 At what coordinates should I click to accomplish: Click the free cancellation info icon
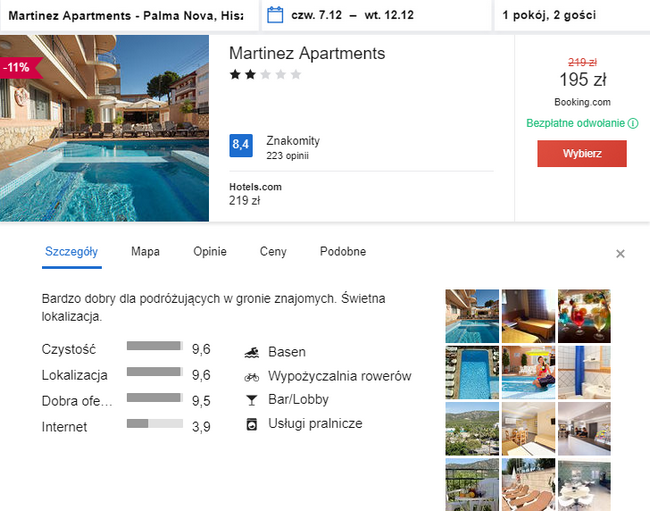[633, 124]
